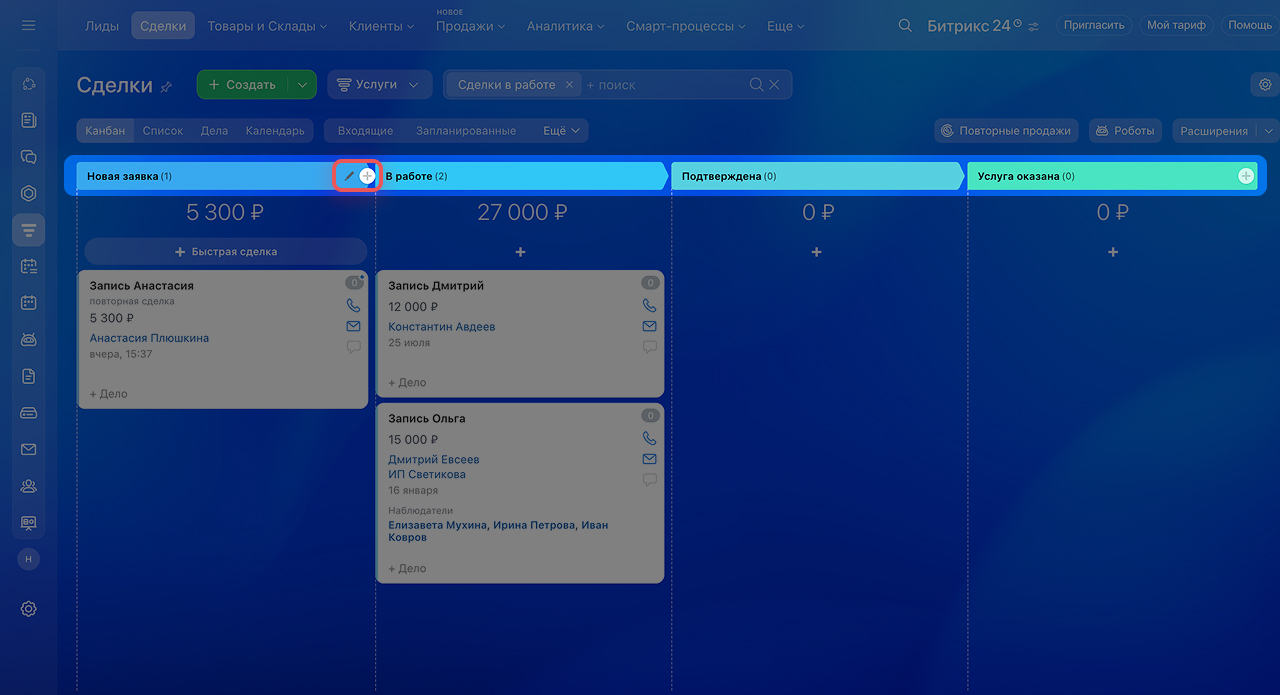Viewport: 1280px width, 695px height.
Task: Add a stage after Новая заявка with plus icon
Action: (367, 176)
